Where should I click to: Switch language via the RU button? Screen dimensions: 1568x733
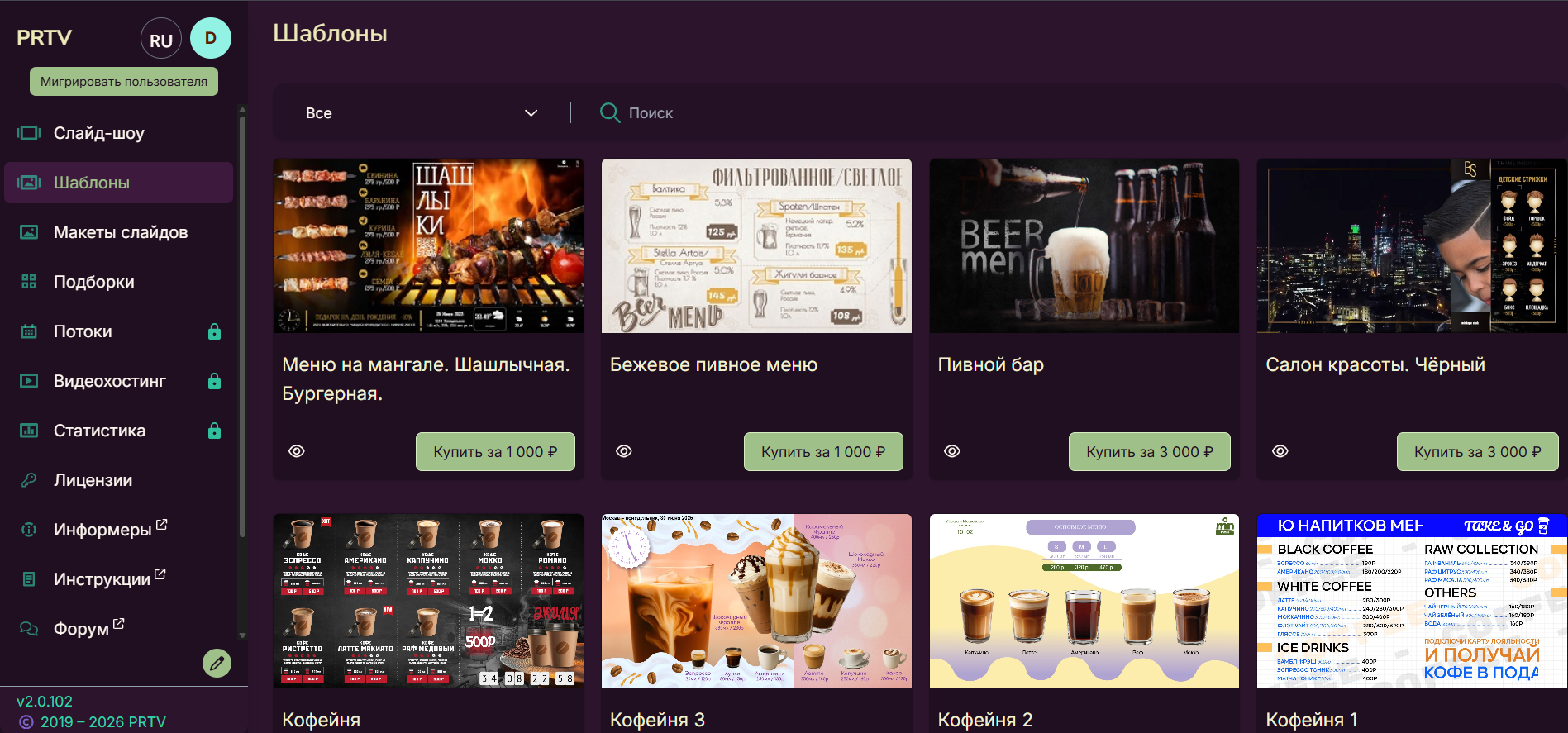tap(161, 38)
